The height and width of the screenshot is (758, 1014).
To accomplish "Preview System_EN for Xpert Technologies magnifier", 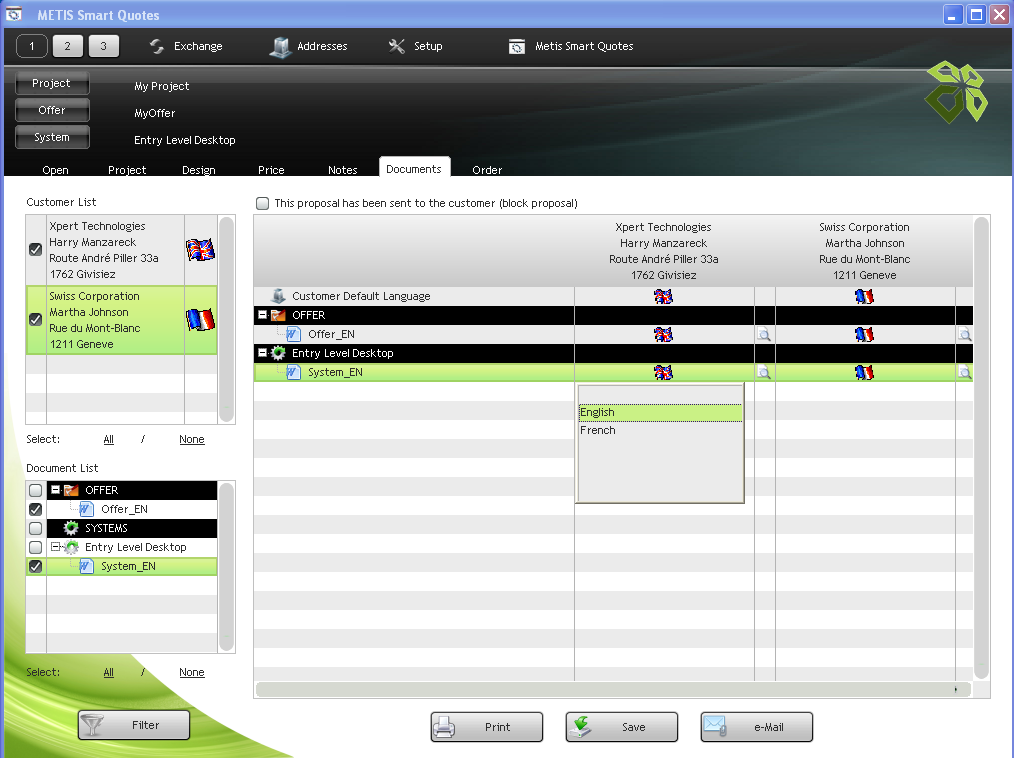I will 764,373.
